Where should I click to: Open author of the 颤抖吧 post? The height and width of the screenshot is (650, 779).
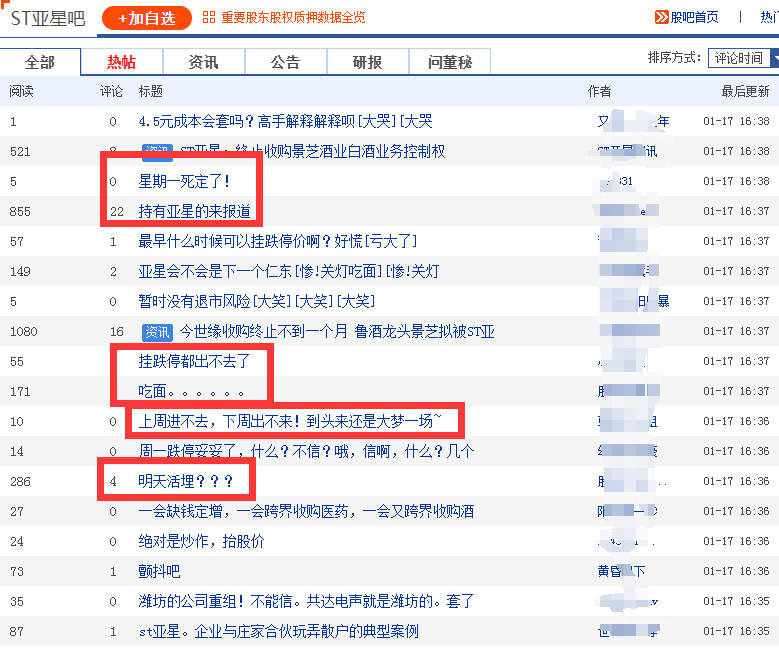click(621, 571)
